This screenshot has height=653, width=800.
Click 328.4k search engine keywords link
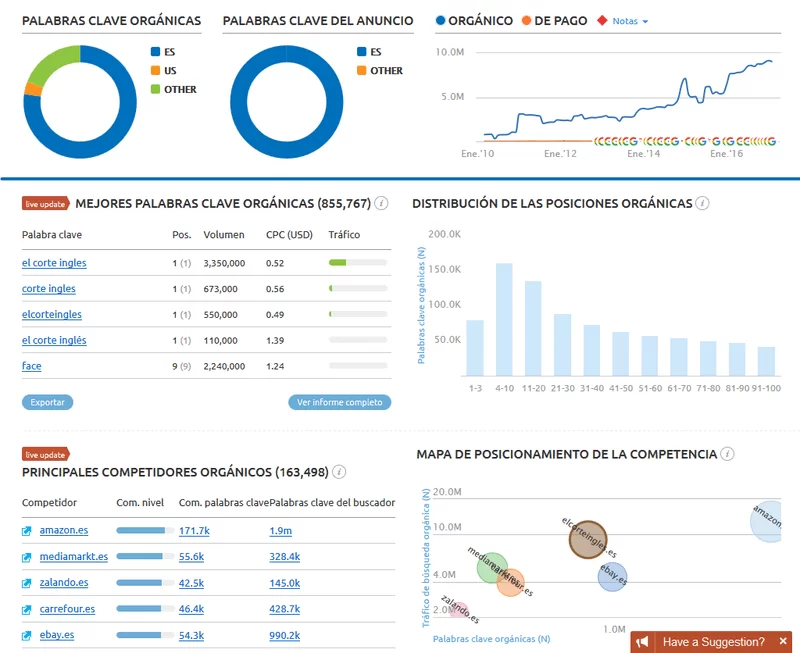point(285,557)
